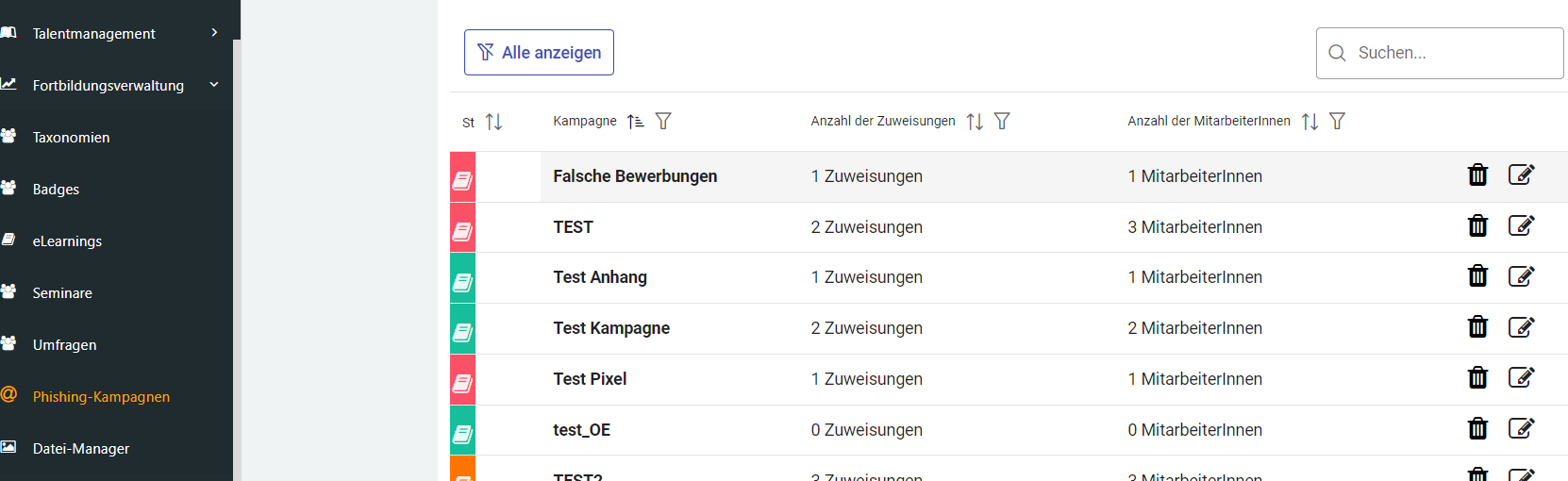This screenshot has width=1568, height=481.
Task: Collapse the Fortbildungsverwaltung menu
Action: point(214,85)
